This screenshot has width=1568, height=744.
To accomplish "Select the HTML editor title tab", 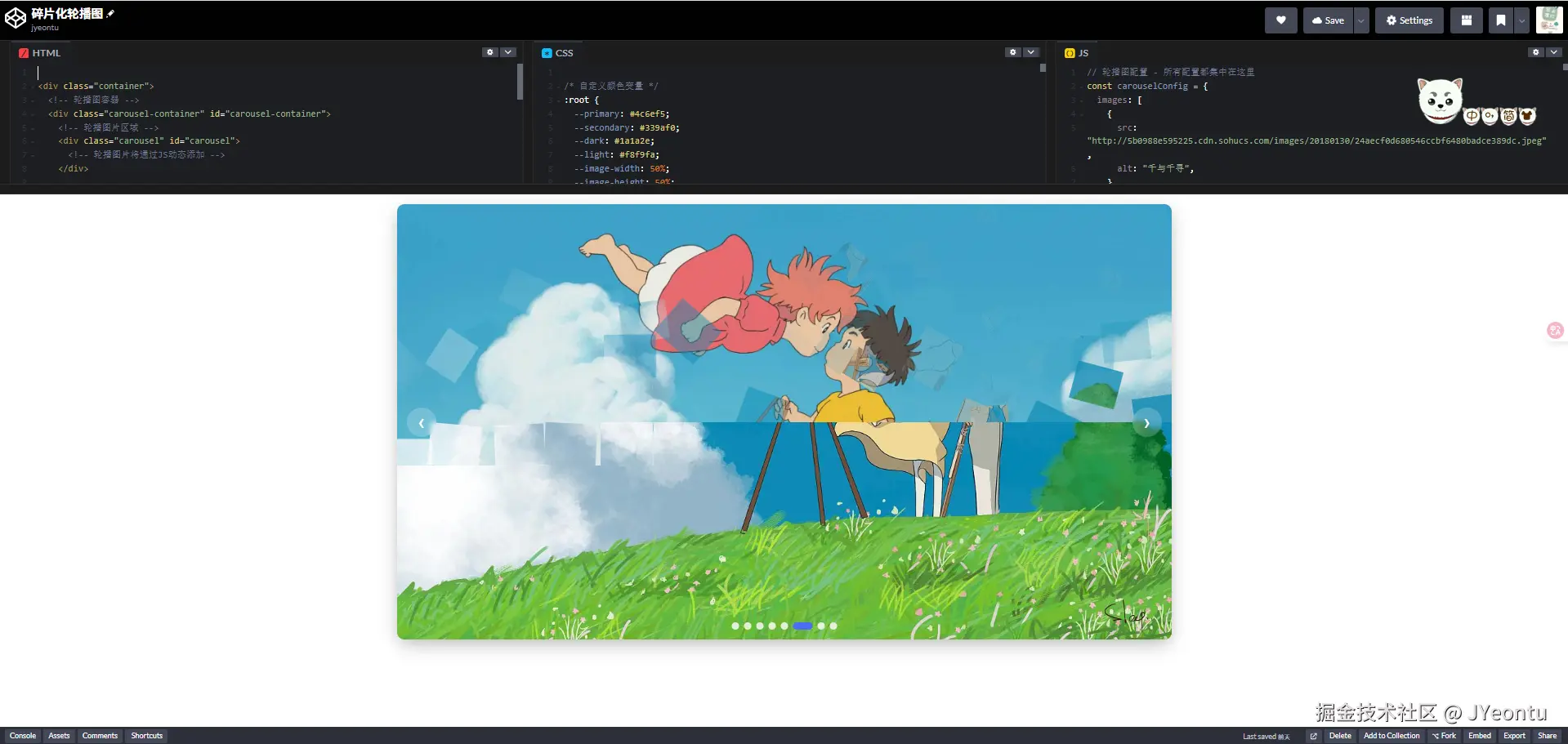I will [x=40, y=53].
